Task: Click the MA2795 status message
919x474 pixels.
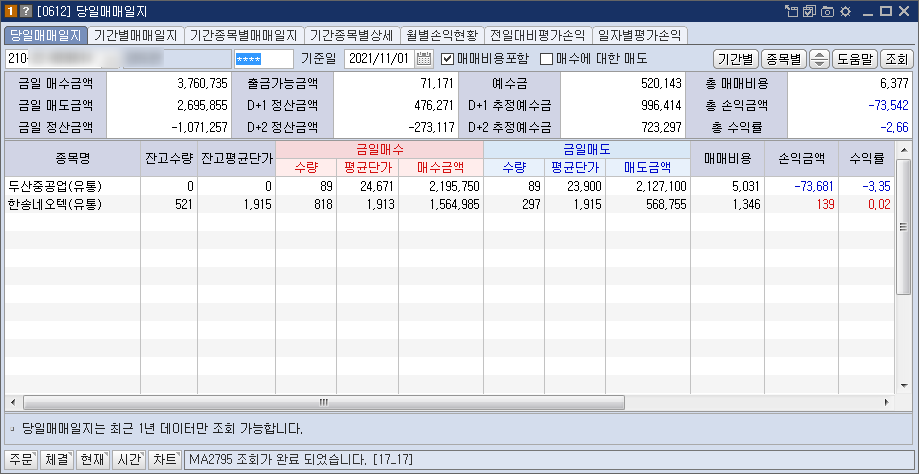Action: tap(301, 460)
